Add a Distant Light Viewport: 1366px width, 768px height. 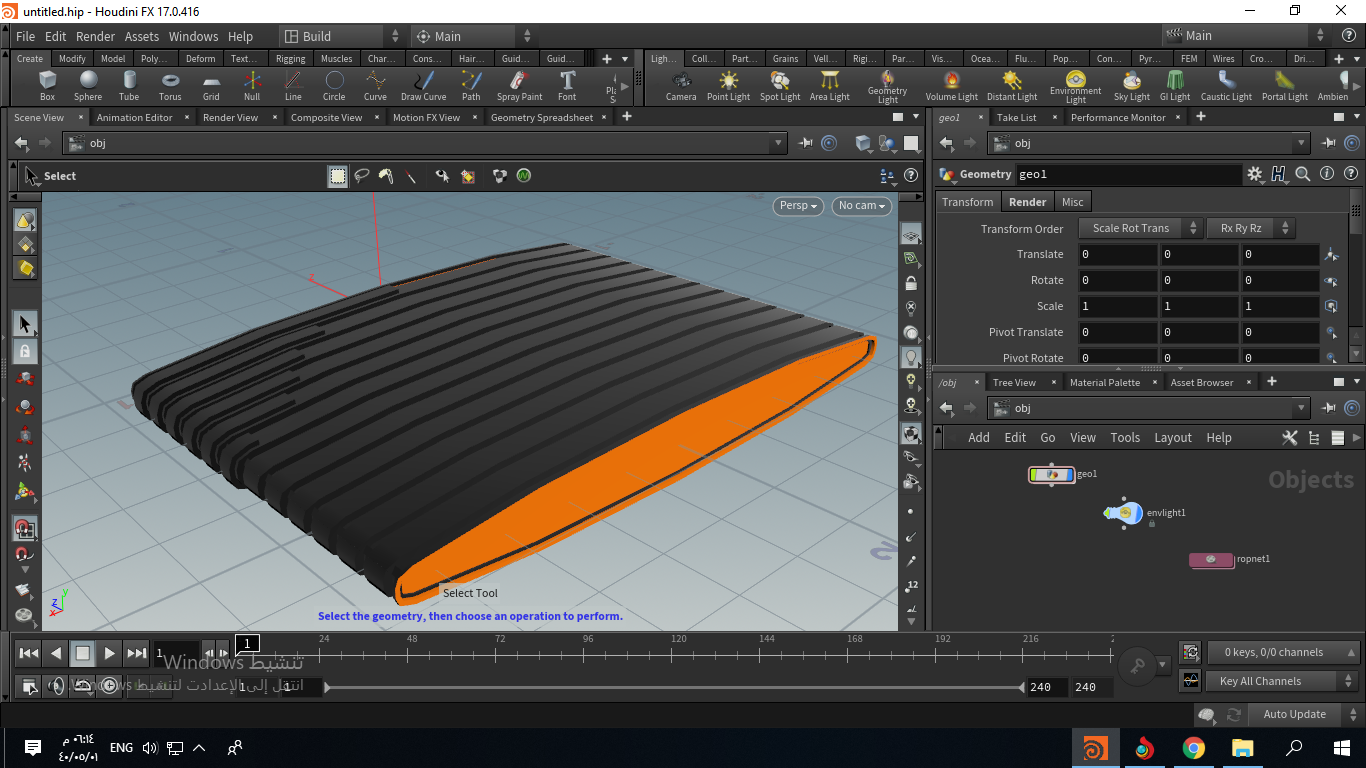click(x=1012, y=86)
